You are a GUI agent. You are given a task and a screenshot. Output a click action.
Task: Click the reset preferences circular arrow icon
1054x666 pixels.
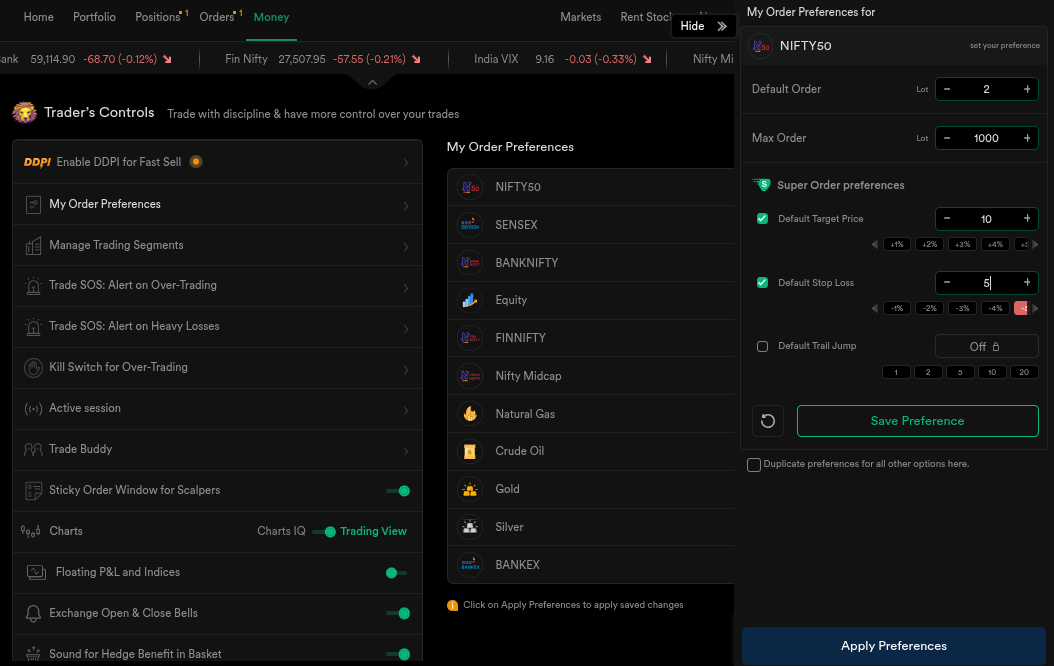[x=768, y=421]
